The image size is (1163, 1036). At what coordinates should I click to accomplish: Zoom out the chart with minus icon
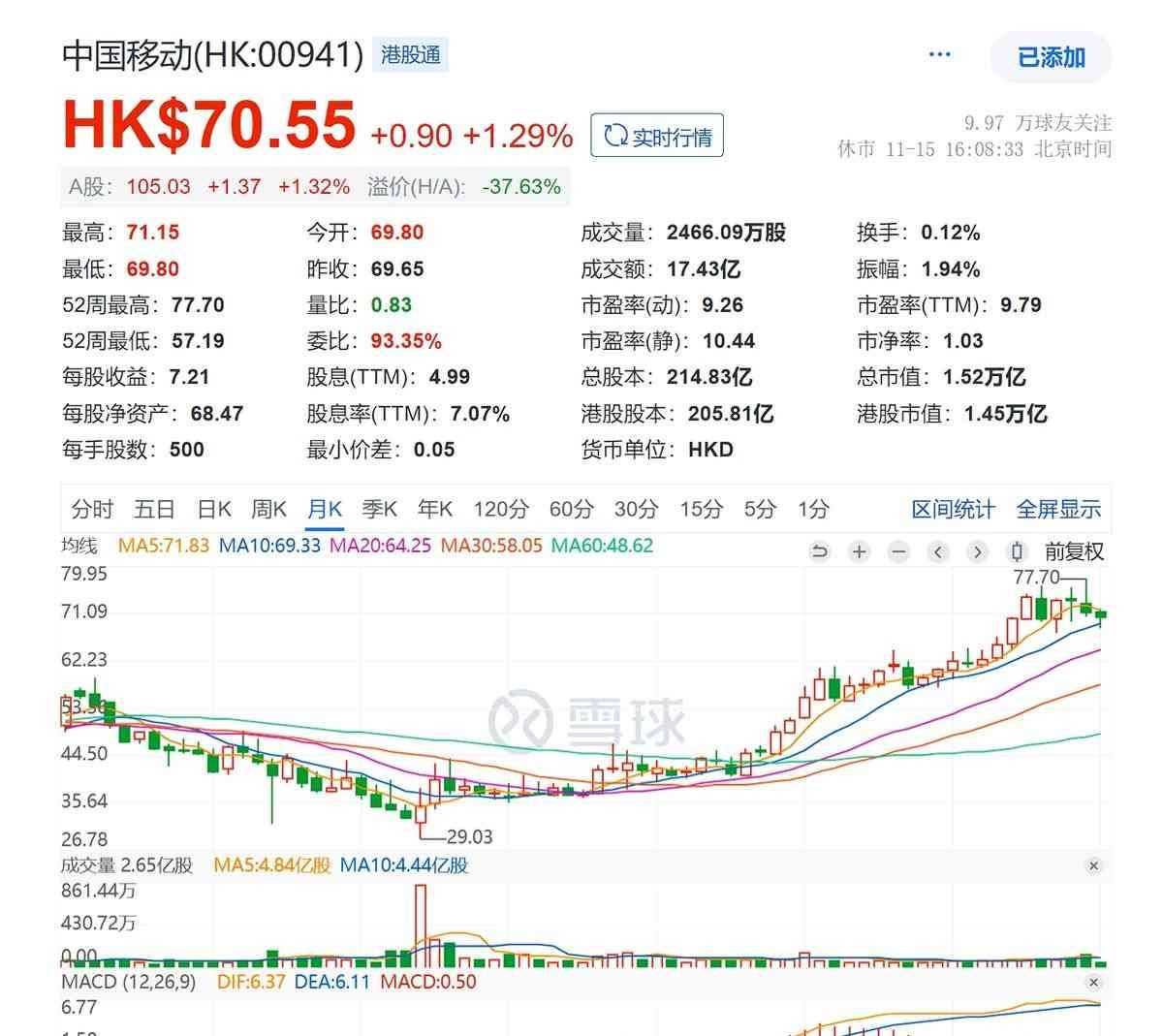[x=898, y=551]
